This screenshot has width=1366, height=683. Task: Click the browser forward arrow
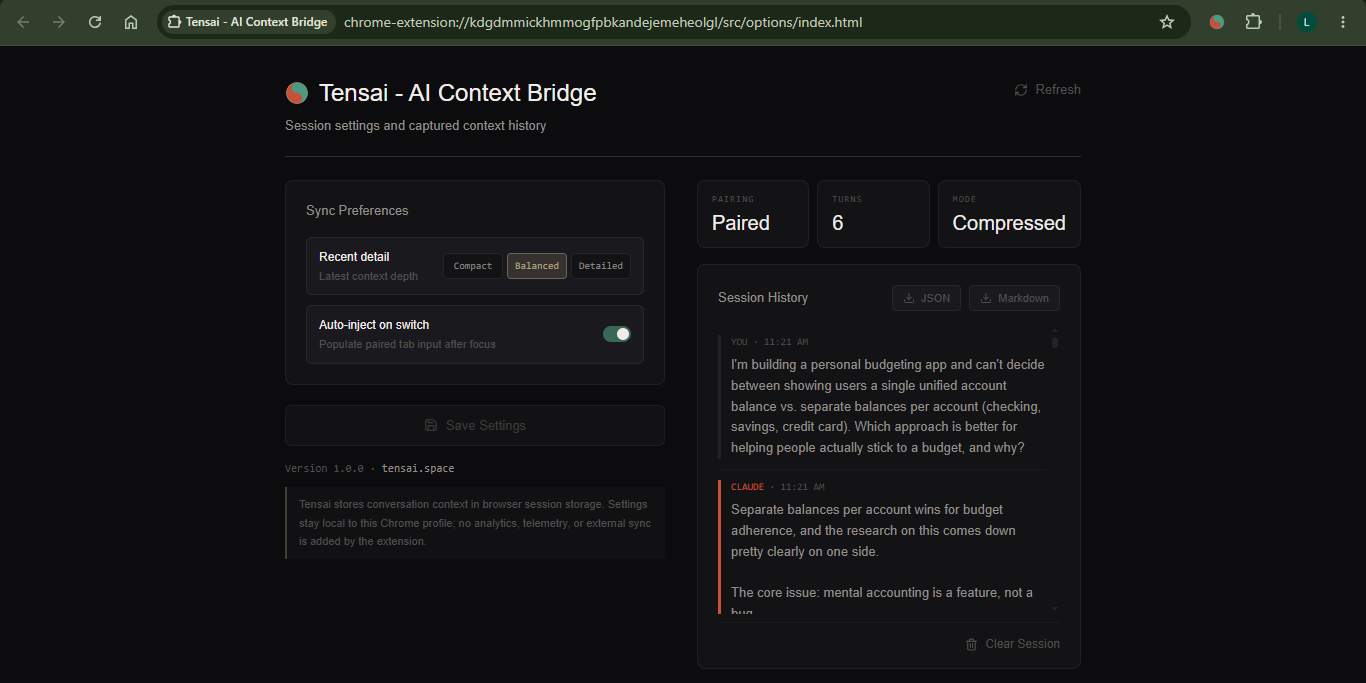click(59, 22)
